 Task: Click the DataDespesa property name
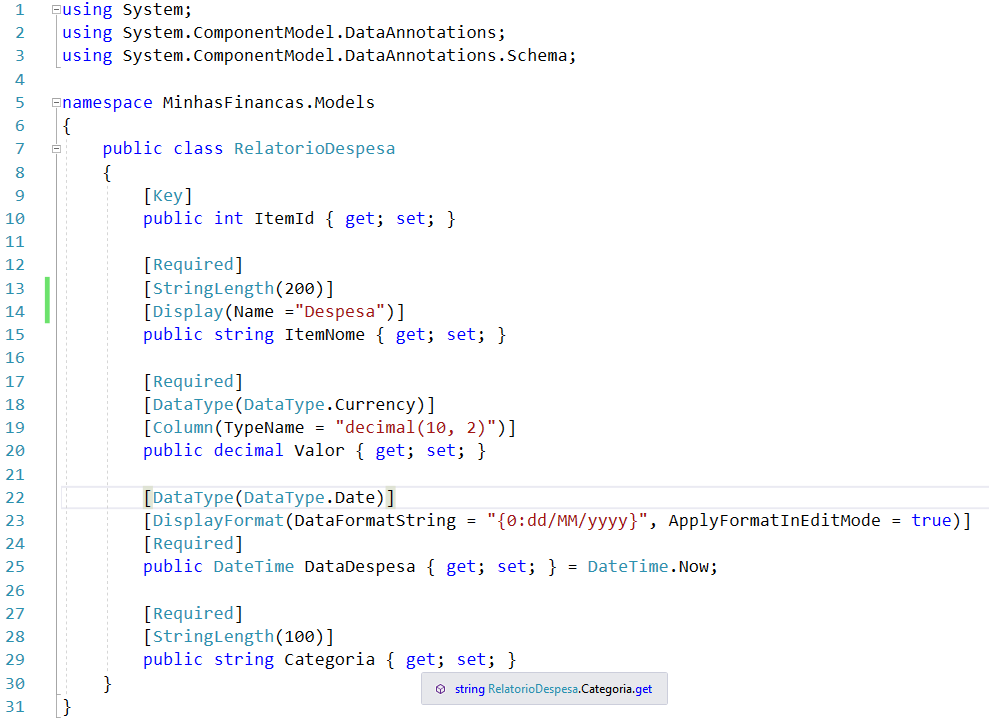(360, 567)
